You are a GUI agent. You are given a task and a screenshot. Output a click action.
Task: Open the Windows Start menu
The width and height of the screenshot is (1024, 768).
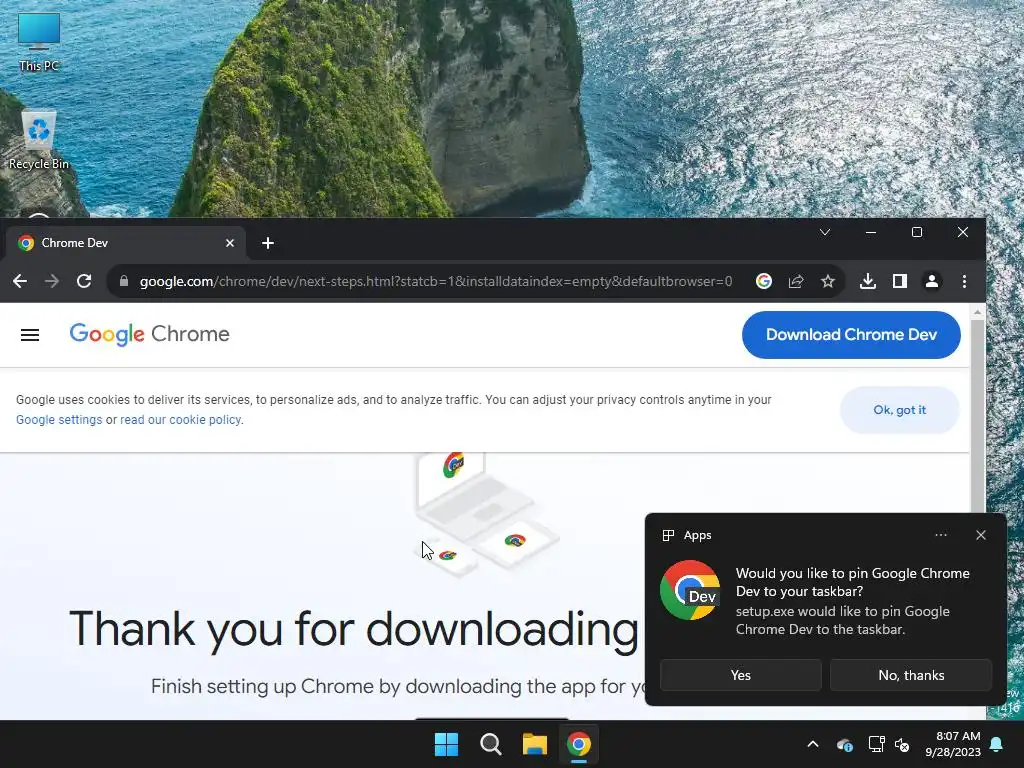pos(447,744)
